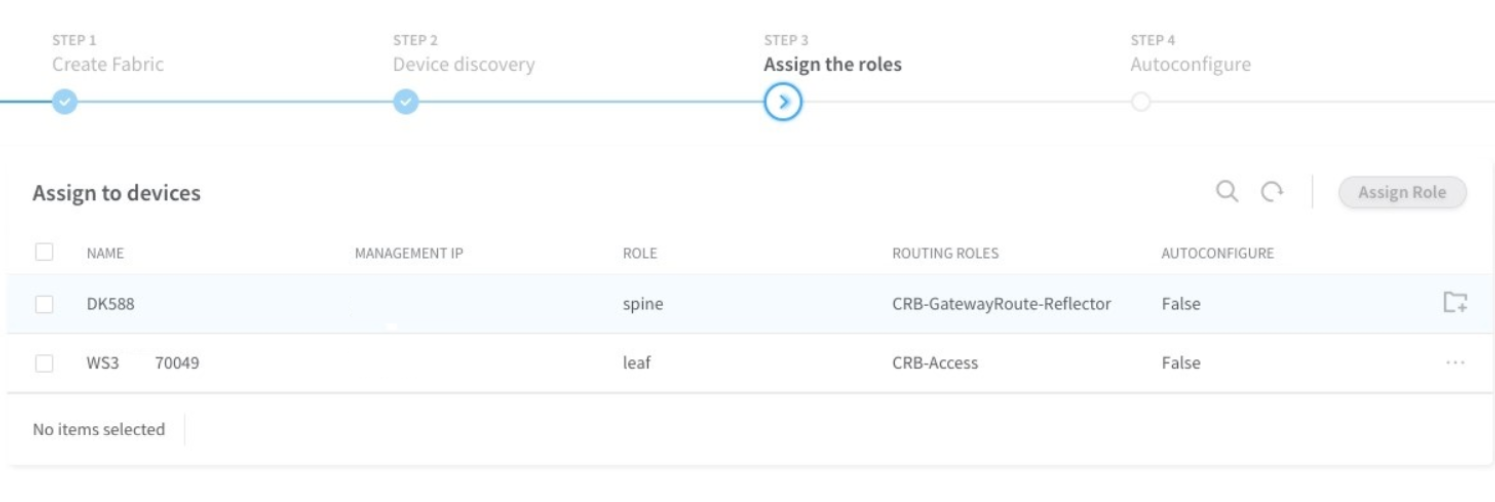Screen dimensions: 1495x502
Task: Click Step 2 completed checkmark circle
Action: pos(405,102)
